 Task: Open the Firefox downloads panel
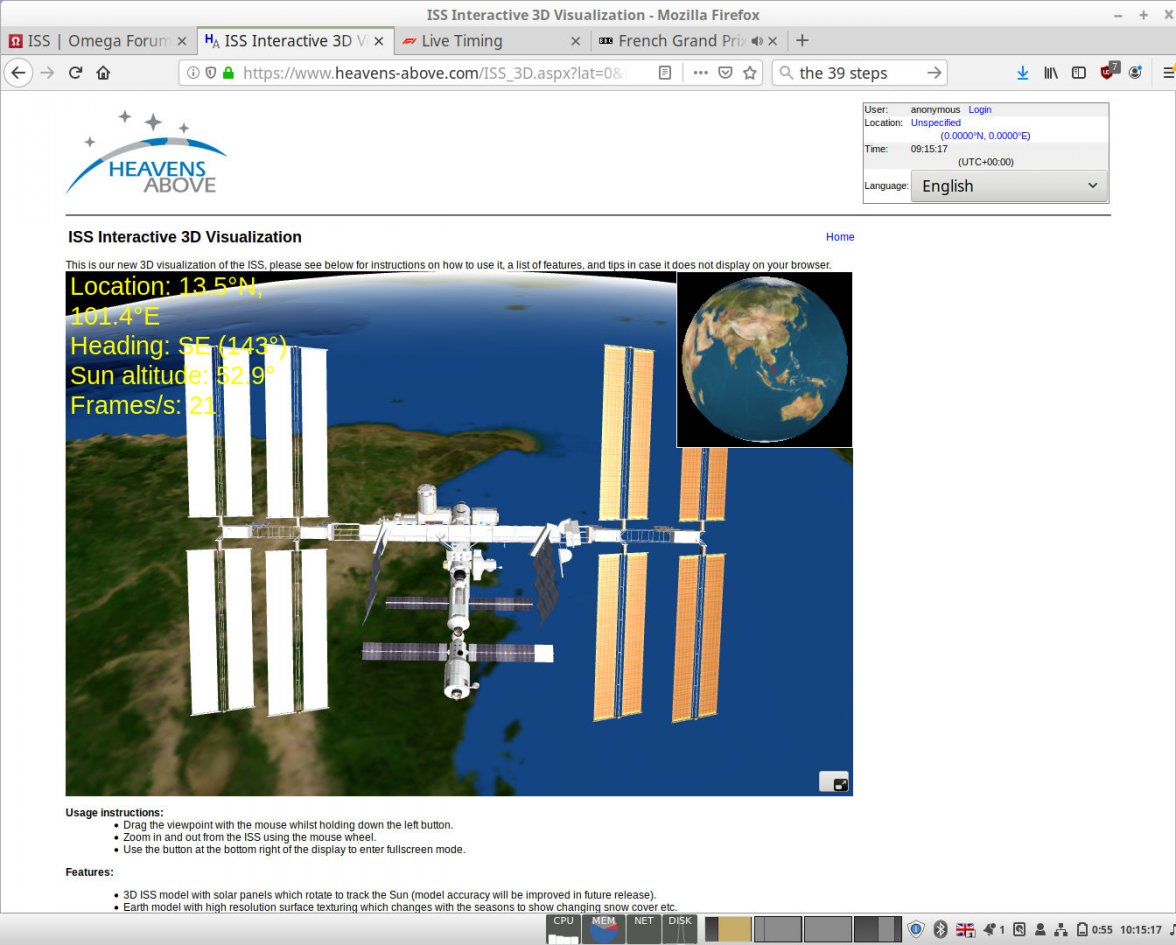click(x=1022, y=72)
